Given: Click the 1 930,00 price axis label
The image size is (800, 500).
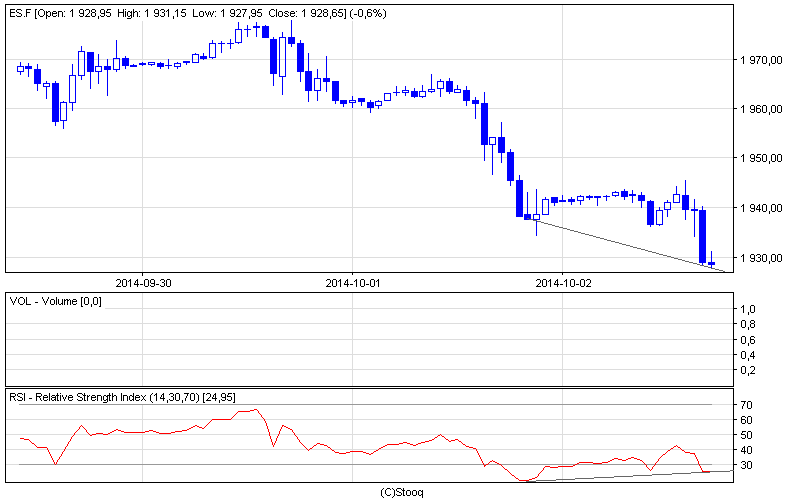Looking at the screenshot, I should 761,258.
